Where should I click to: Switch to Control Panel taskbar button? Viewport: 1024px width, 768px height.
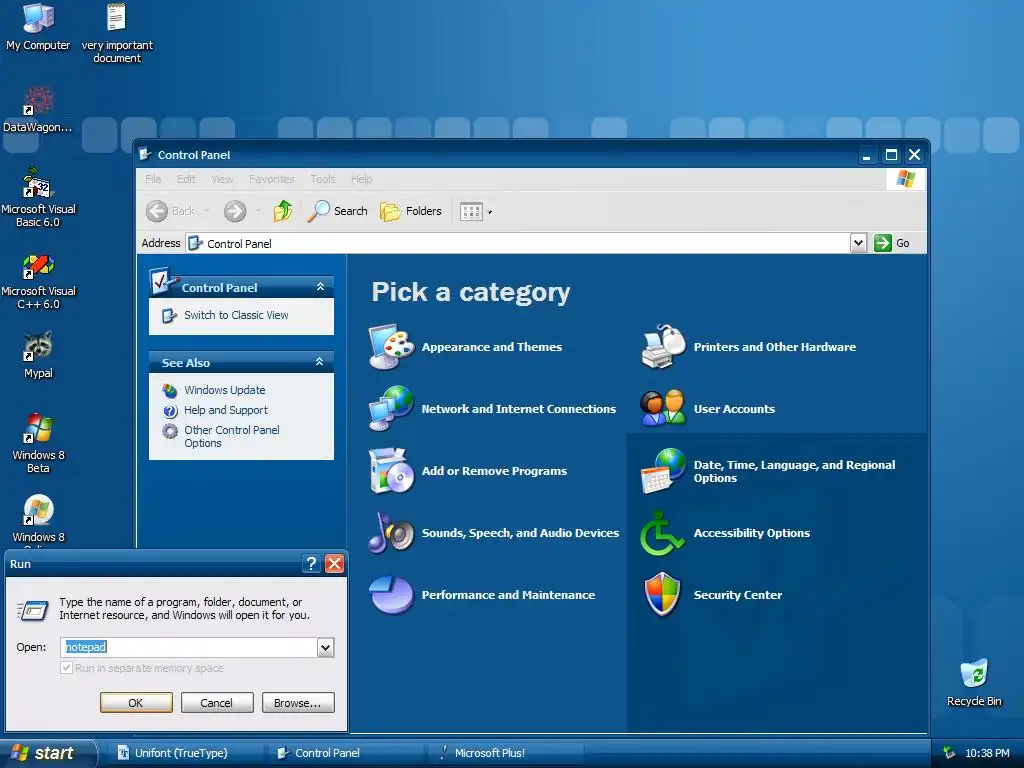pos(346,753)
